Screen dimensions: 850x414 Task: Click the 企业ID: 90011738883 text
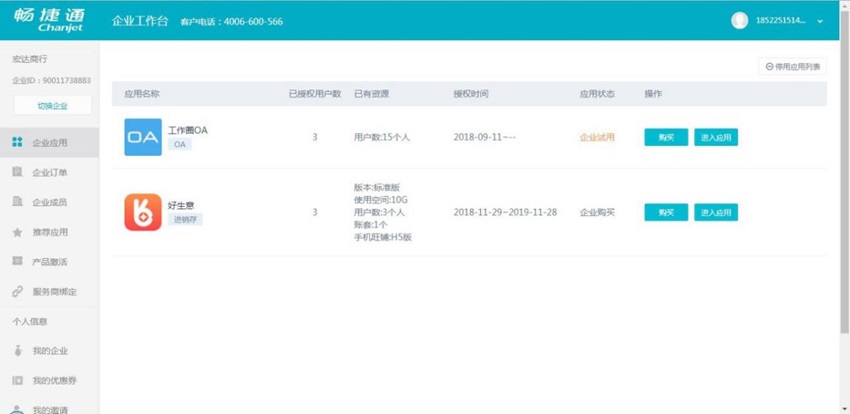[x=51, y=80]
